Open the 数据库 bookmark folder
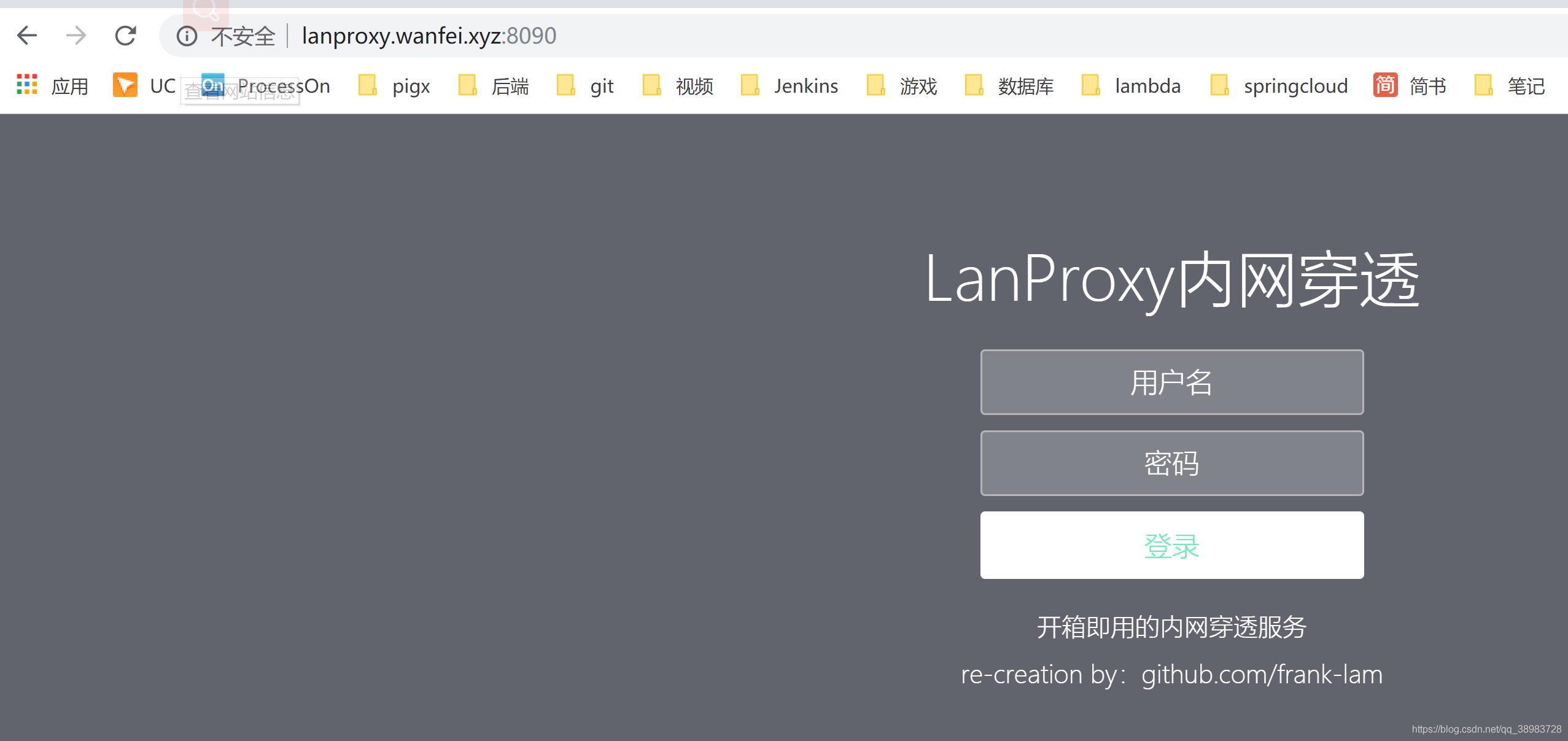1568x741 pixels. [1009, 85]
